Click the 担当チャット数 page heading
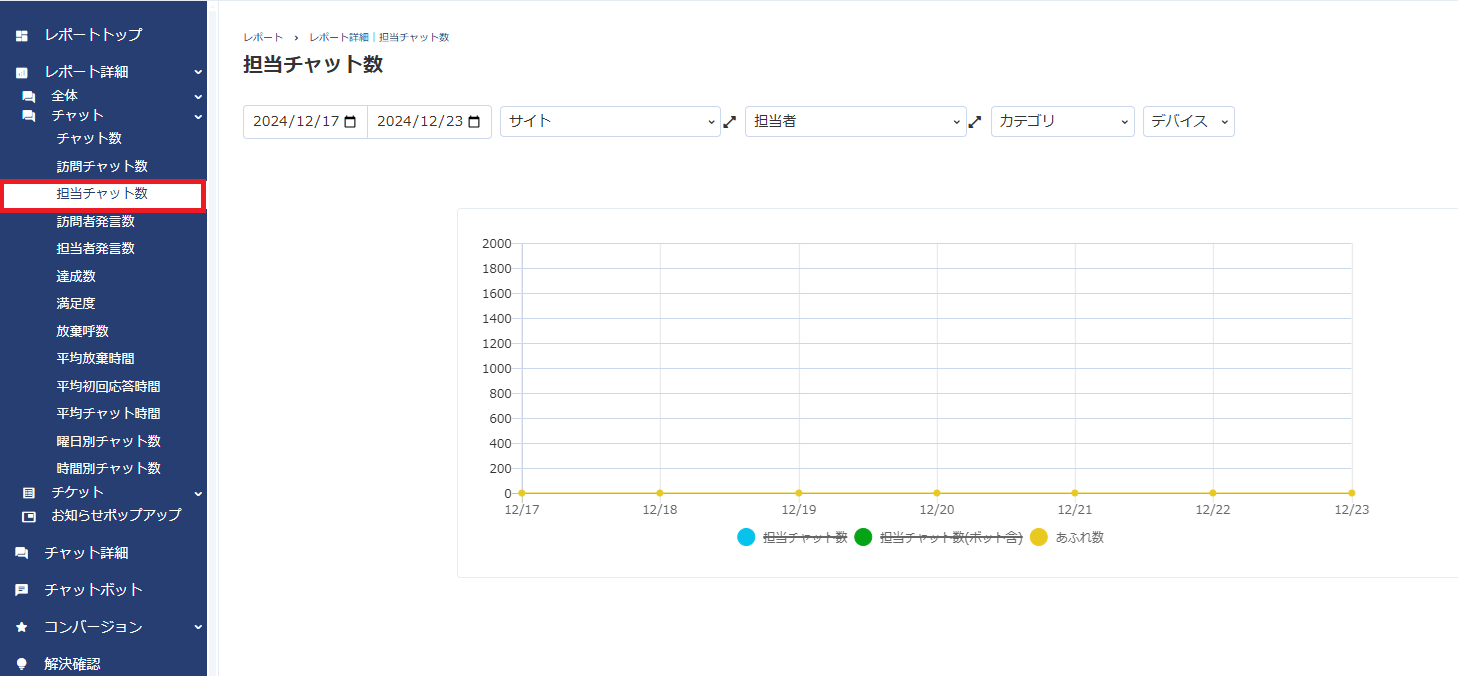Screen dimensions: 1458x676 pyautogui.click(x=313, y=65)
